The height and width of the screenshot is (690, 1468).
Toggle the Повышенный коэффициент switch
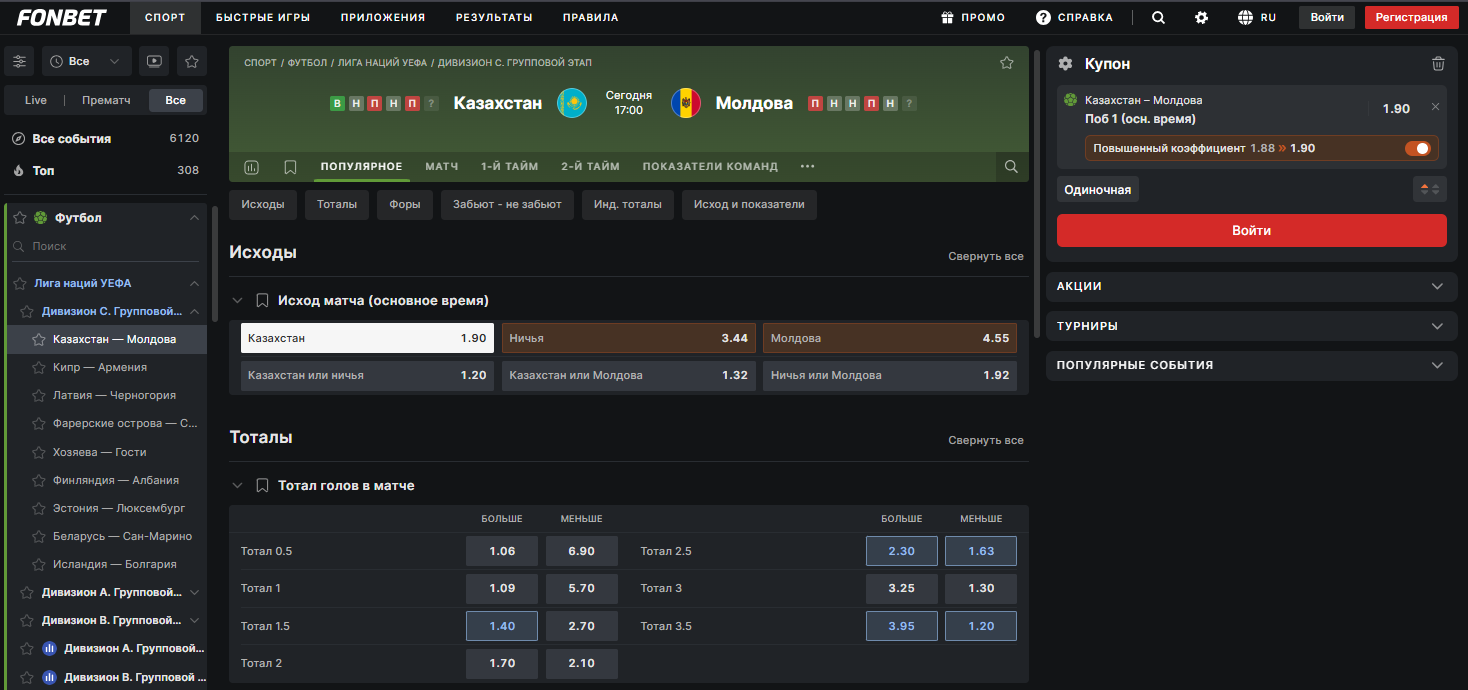[x=1418, y=148]
